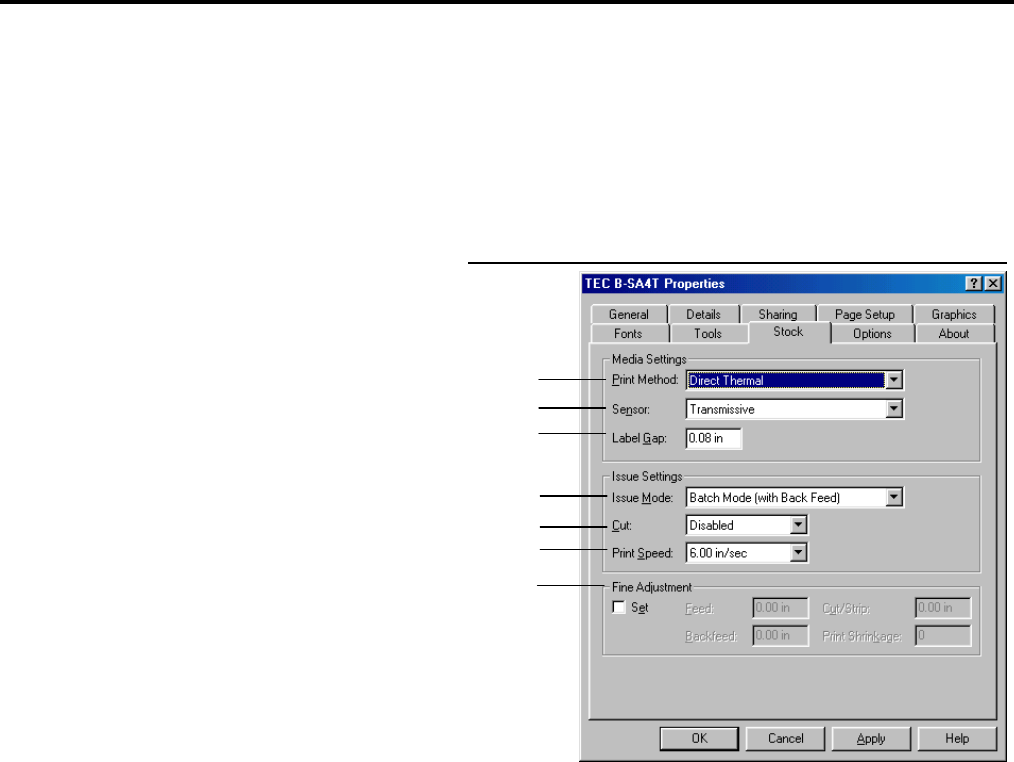Click the Issue Mode label

point(642,498)
